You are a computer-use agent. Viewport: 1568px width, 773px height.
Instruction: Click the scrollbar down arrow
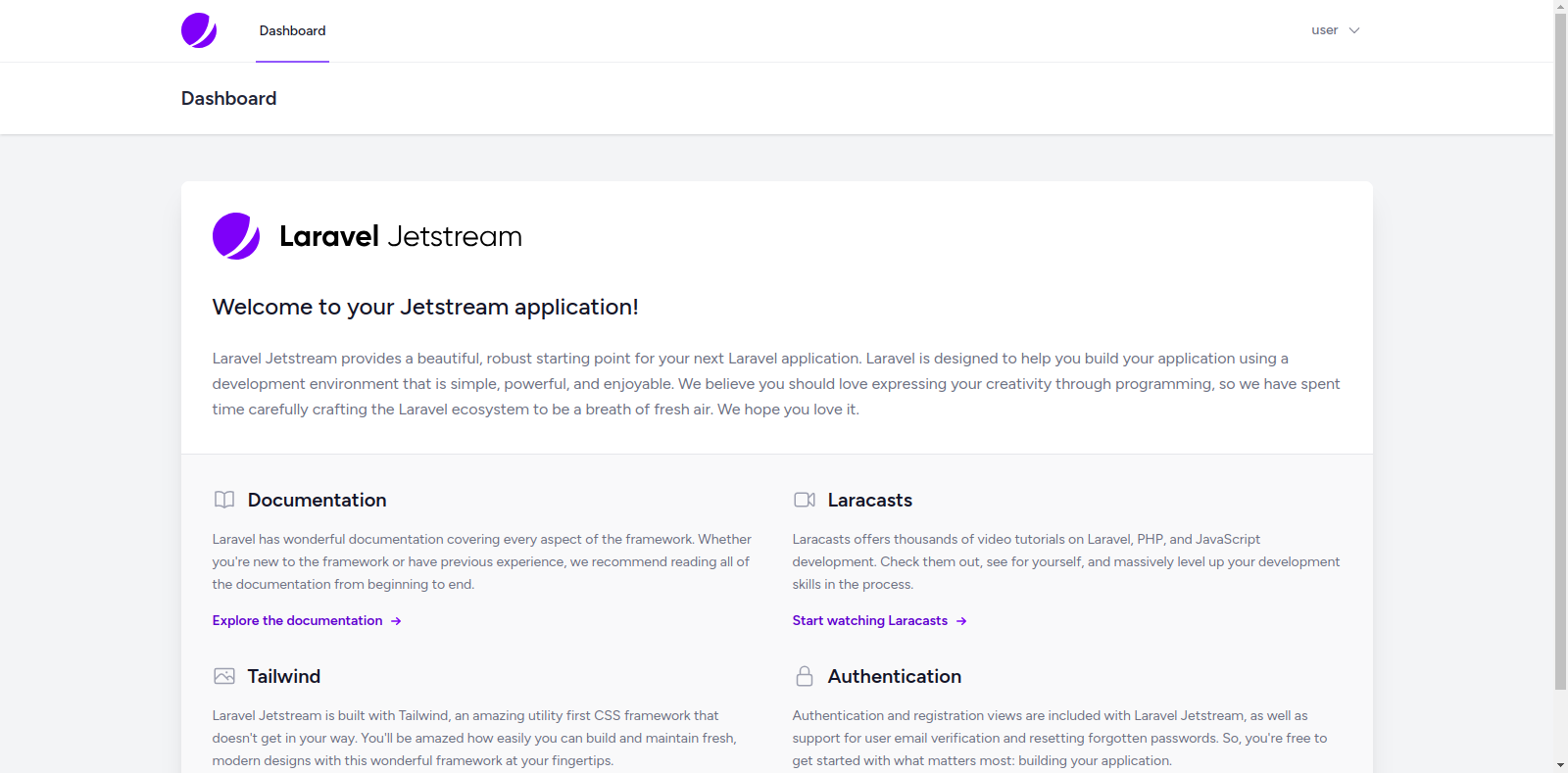click(1560, 765)
